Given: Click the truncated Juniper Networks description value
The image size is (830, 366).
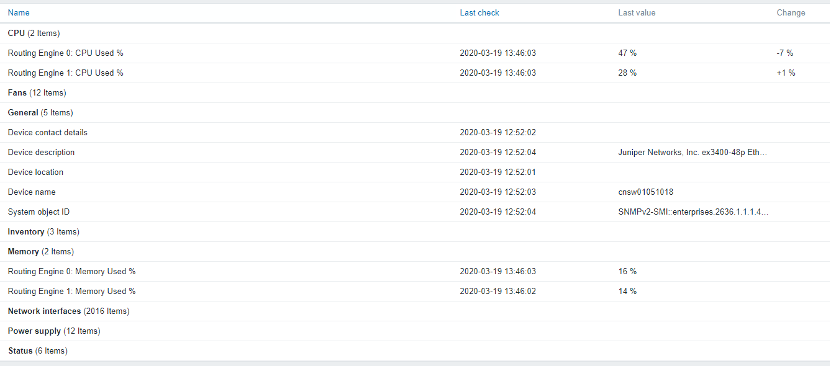Looking at the screenshot, I should (689, 153).
